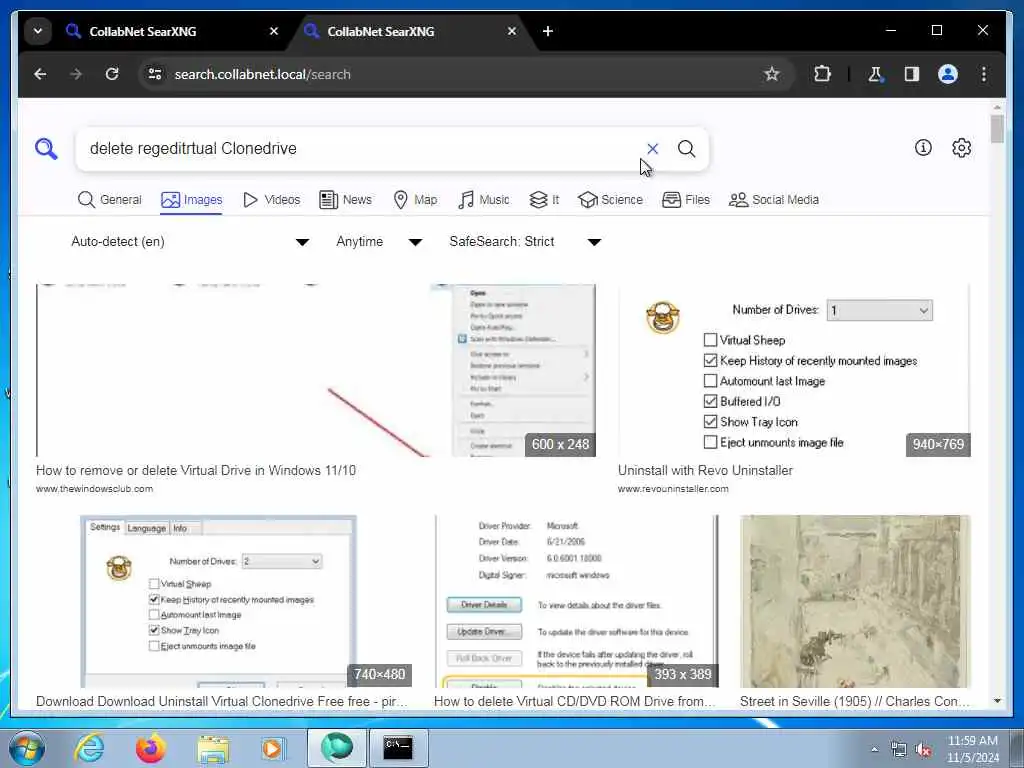Open the profile avatar menu
Screen dimensions: 1024x768
tap(948, 74)
